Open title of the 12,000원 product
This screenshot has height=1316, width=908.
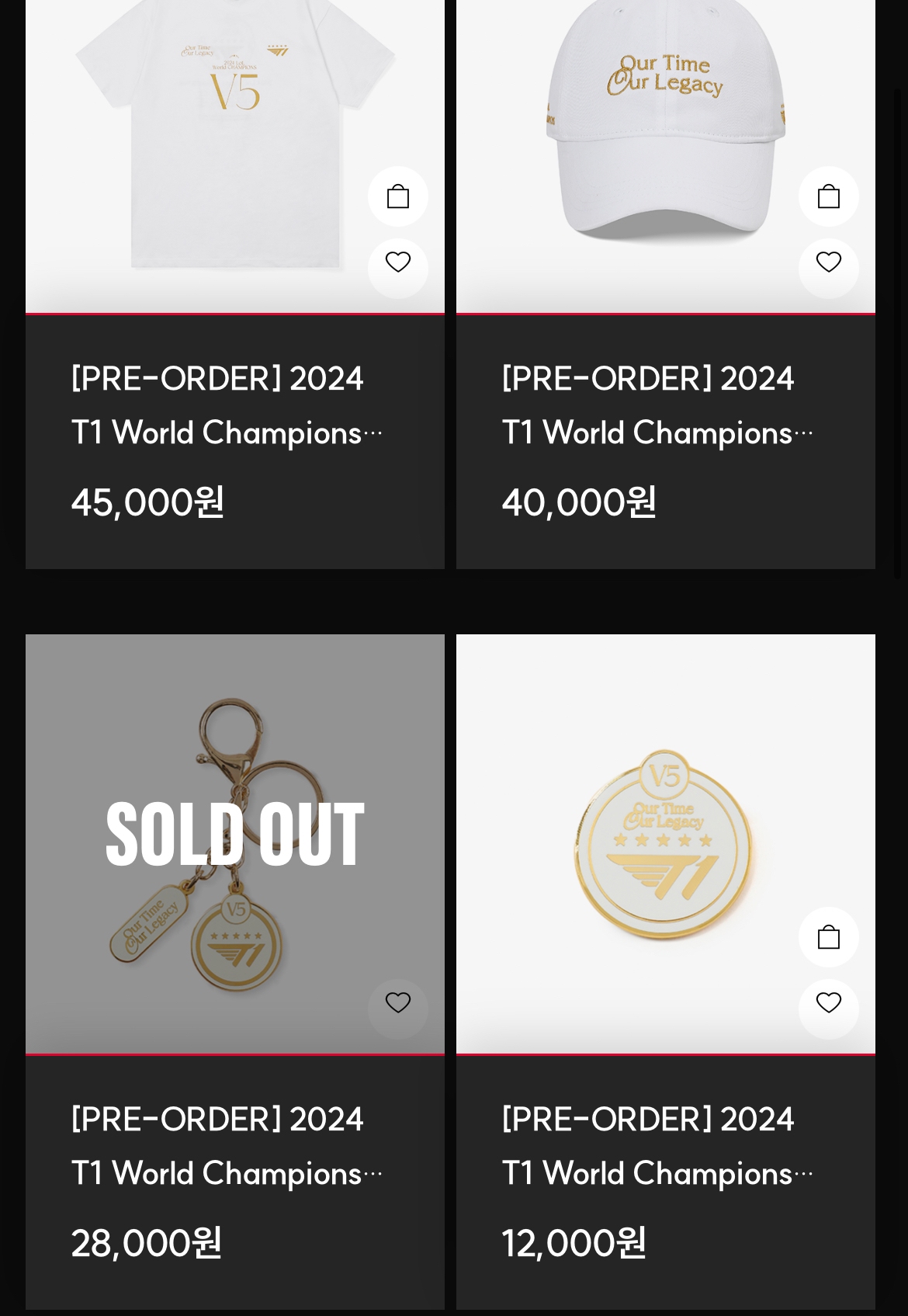pos(657,1146)
